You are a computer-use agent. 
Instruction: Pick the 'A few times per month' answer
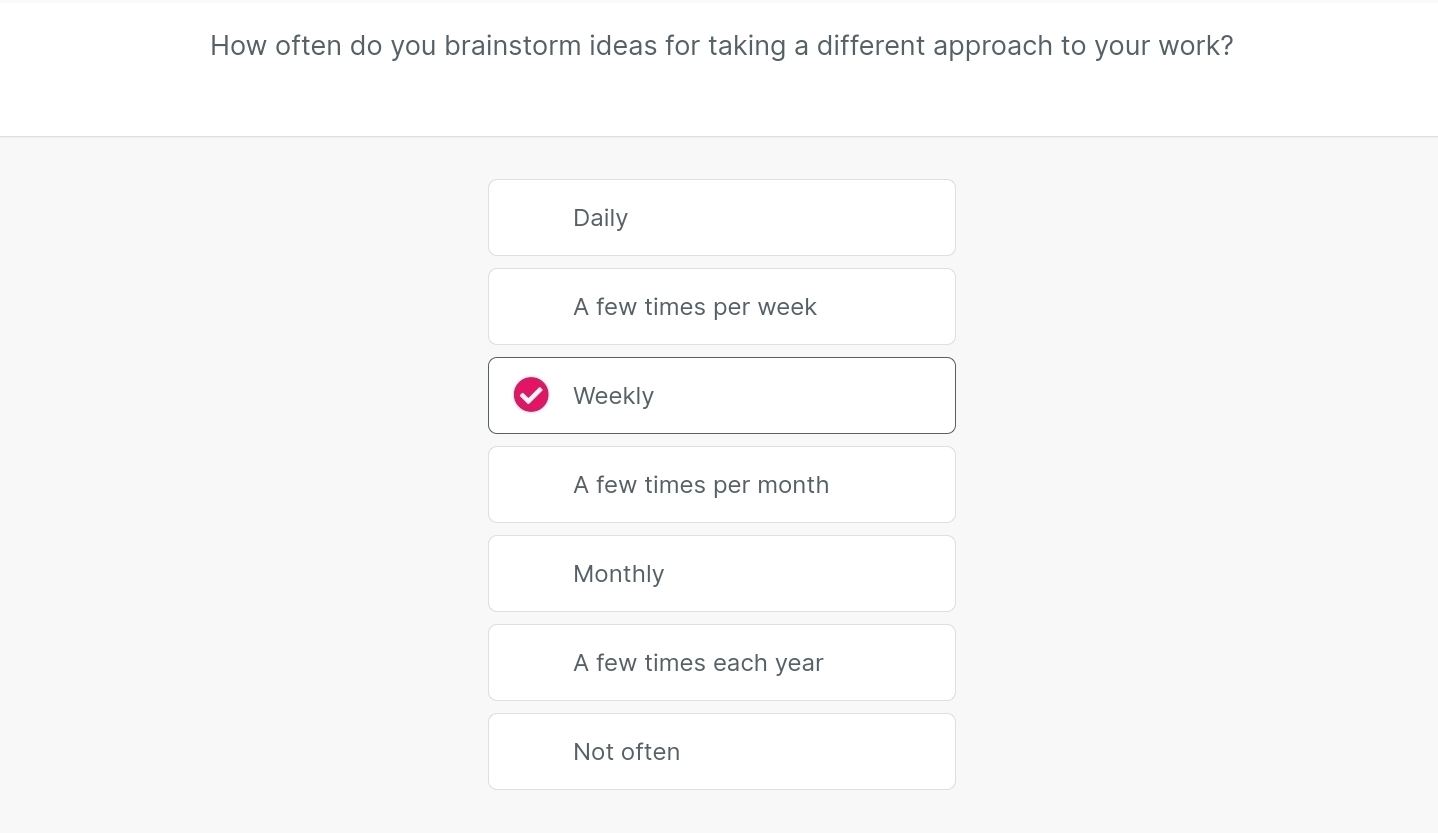[x=721, y=485]
